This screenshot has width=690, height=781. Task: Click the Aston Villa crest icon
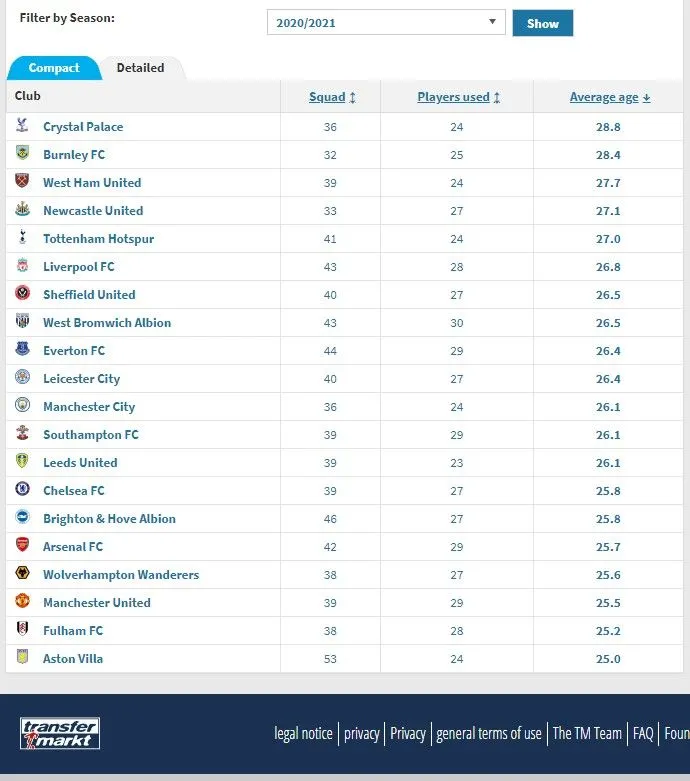point(22,658)
